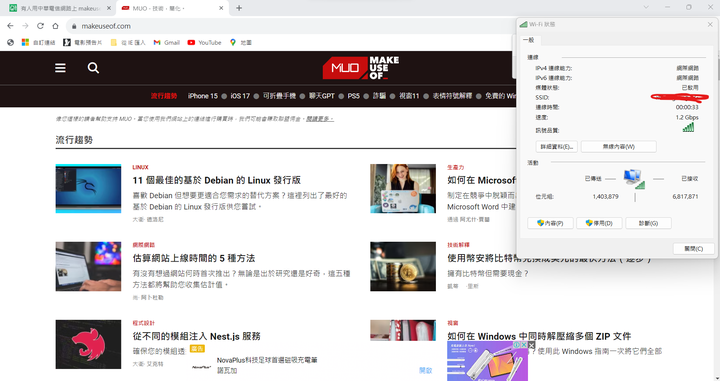Close the tablet banner ad
720x381 pixels.
(531, 345)
